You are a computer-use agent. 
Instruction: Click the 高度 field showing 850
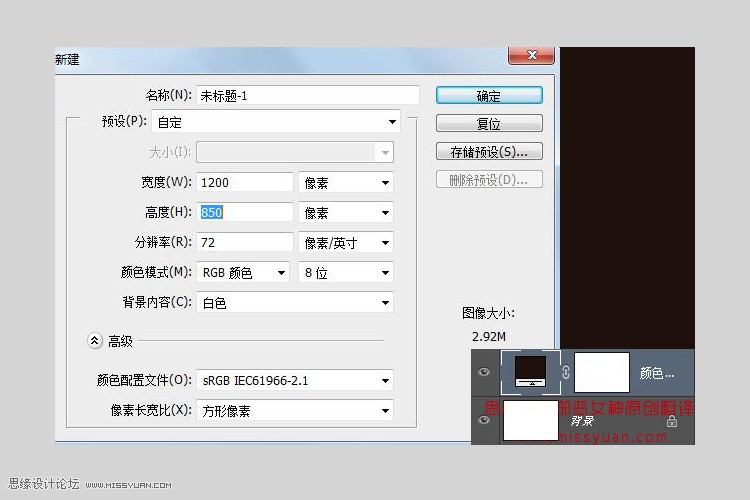tap(244, 212)
